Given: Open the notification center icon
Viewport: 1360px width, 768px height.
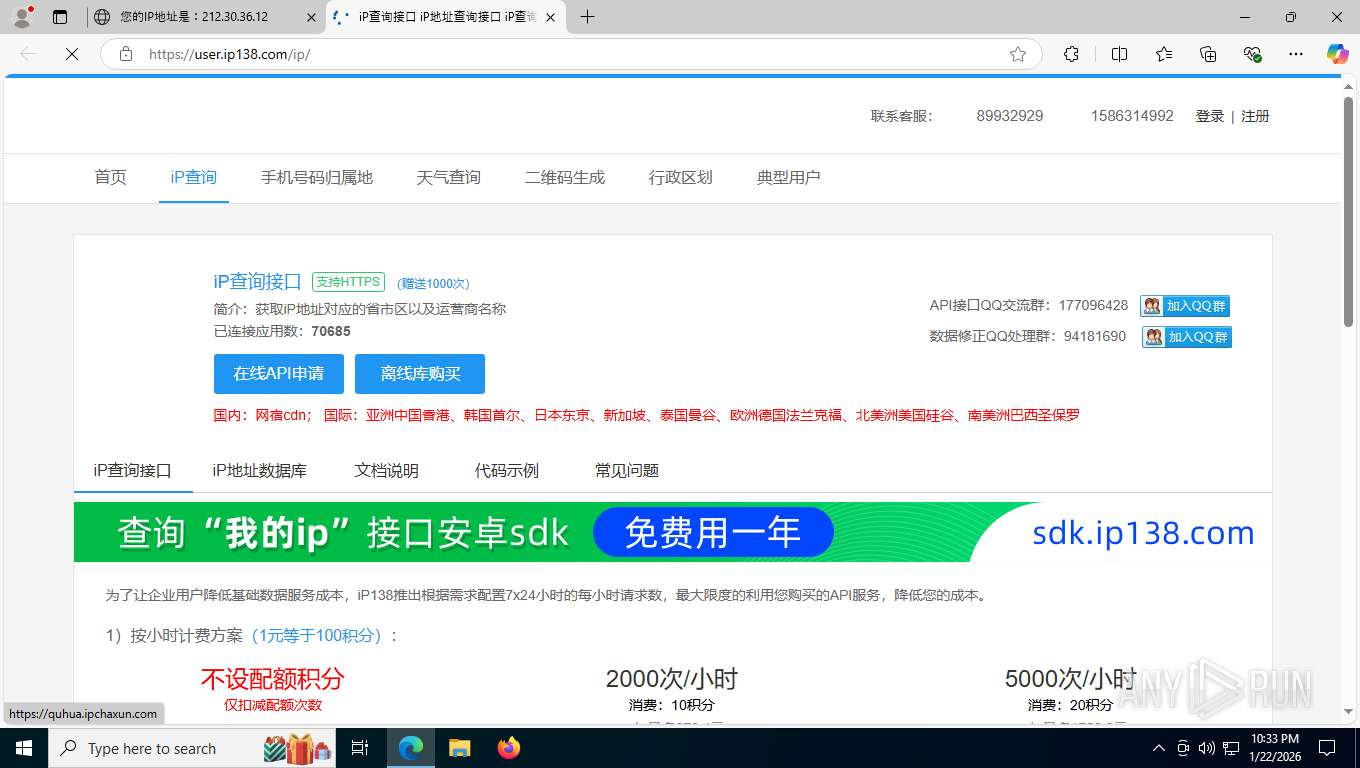Looking at the screenshot, I should pyautogui.click(x=1327, y=748).
